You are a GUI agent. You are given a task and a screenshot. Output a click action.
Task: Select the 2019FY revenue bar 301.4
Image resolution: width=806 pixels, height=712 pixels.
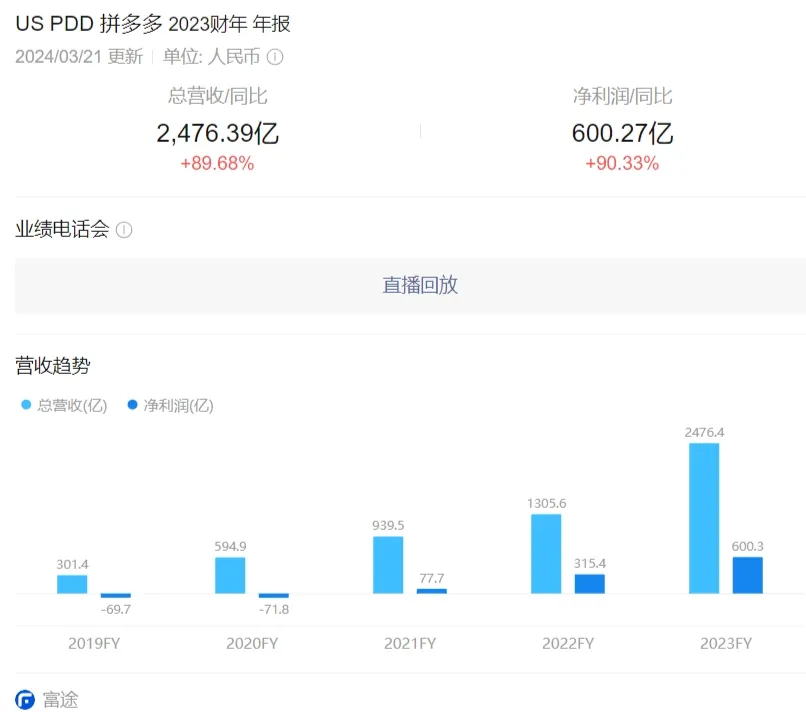click(72, 585)
